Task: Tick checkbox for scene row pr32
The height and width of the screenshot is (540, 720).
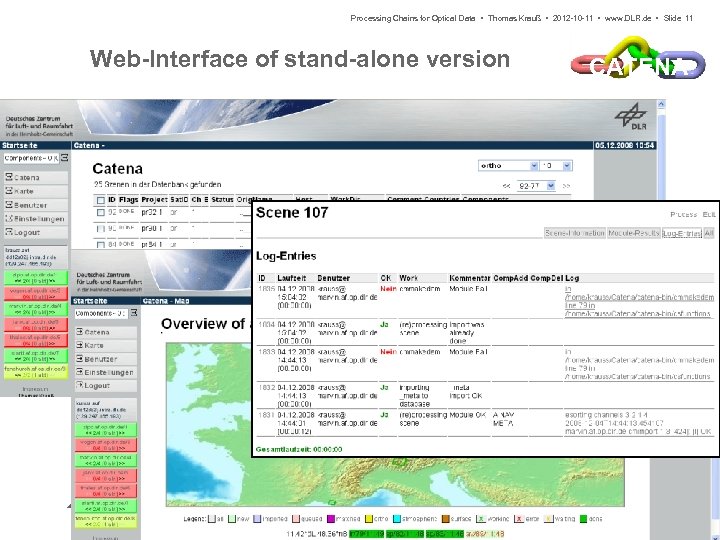Action: click(x=101, y=213)
